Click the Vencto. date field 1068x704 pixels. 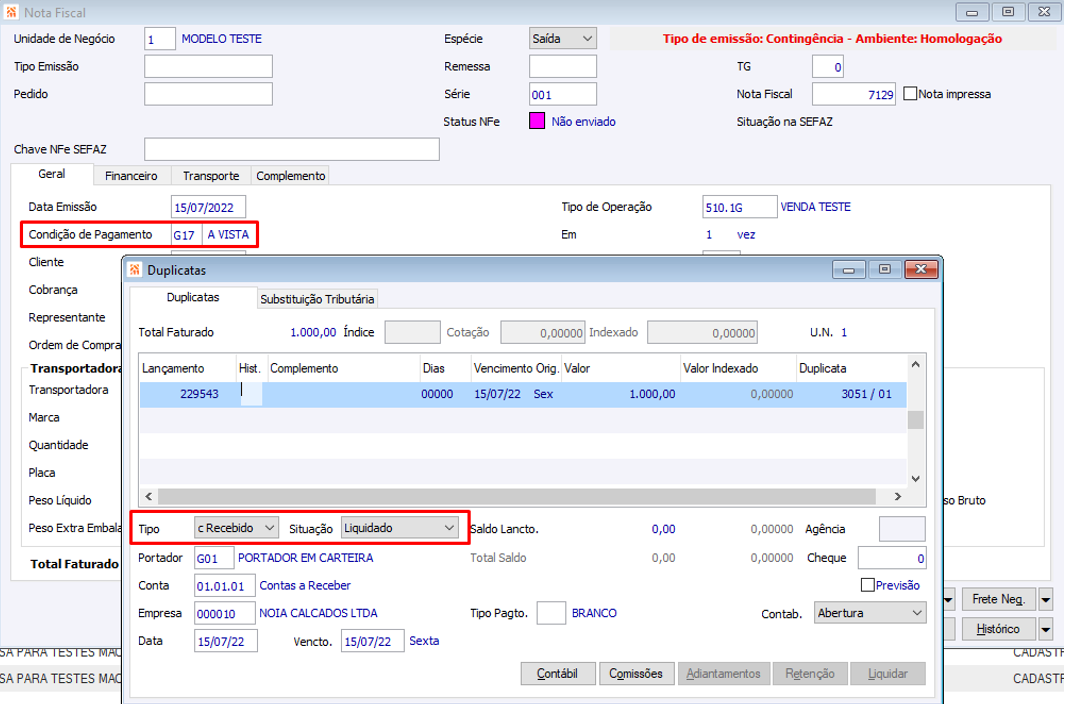pos(373,641)
